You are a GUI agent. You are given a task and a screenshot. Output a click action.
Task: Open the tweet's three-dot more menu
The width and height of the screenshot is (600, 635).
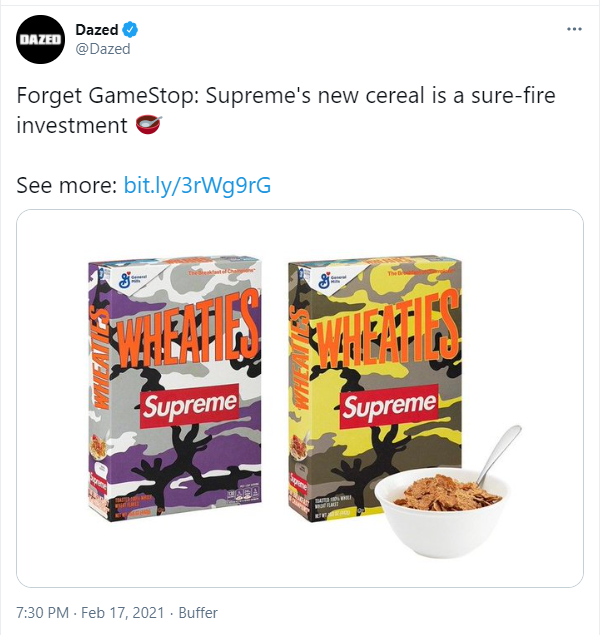click(573, 29)
